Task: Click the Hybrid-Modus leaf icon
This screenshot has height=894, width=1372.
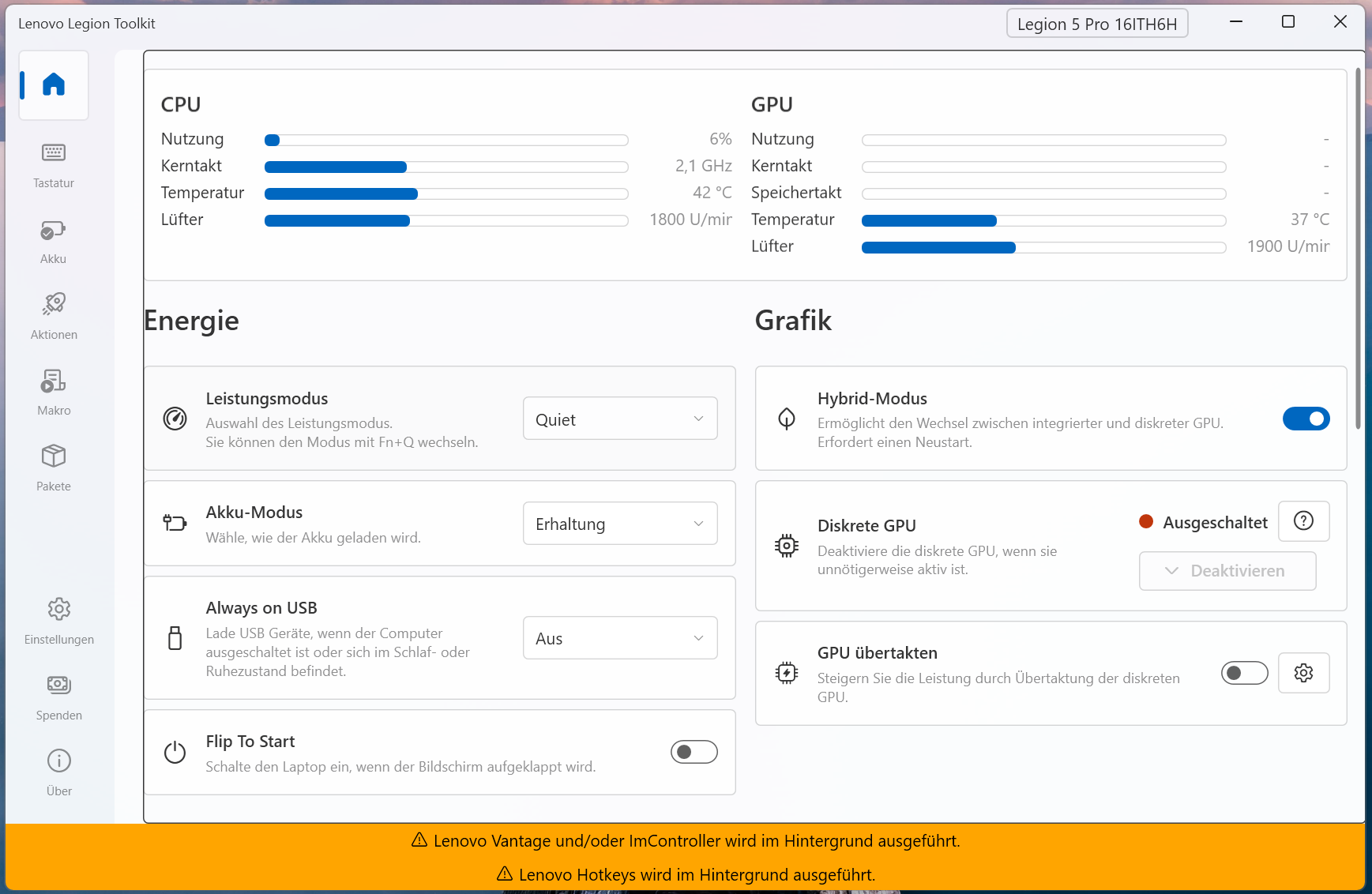Action: (787, 419)
